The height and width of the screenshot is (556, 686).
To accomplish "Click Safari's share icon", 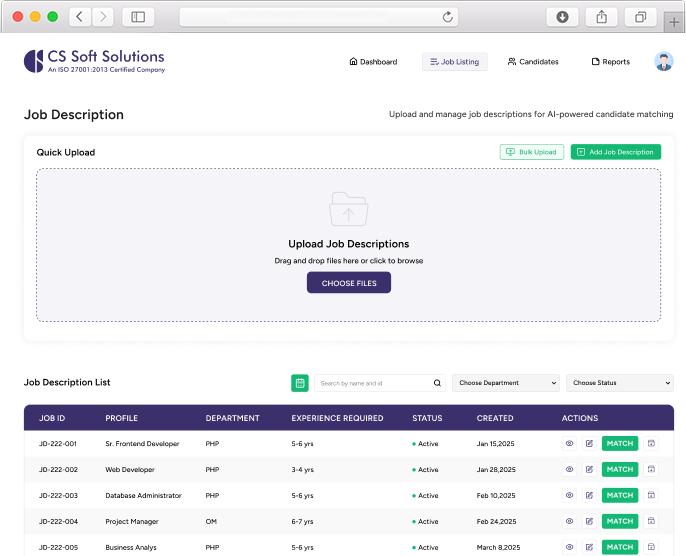I will tap(601, 17).
